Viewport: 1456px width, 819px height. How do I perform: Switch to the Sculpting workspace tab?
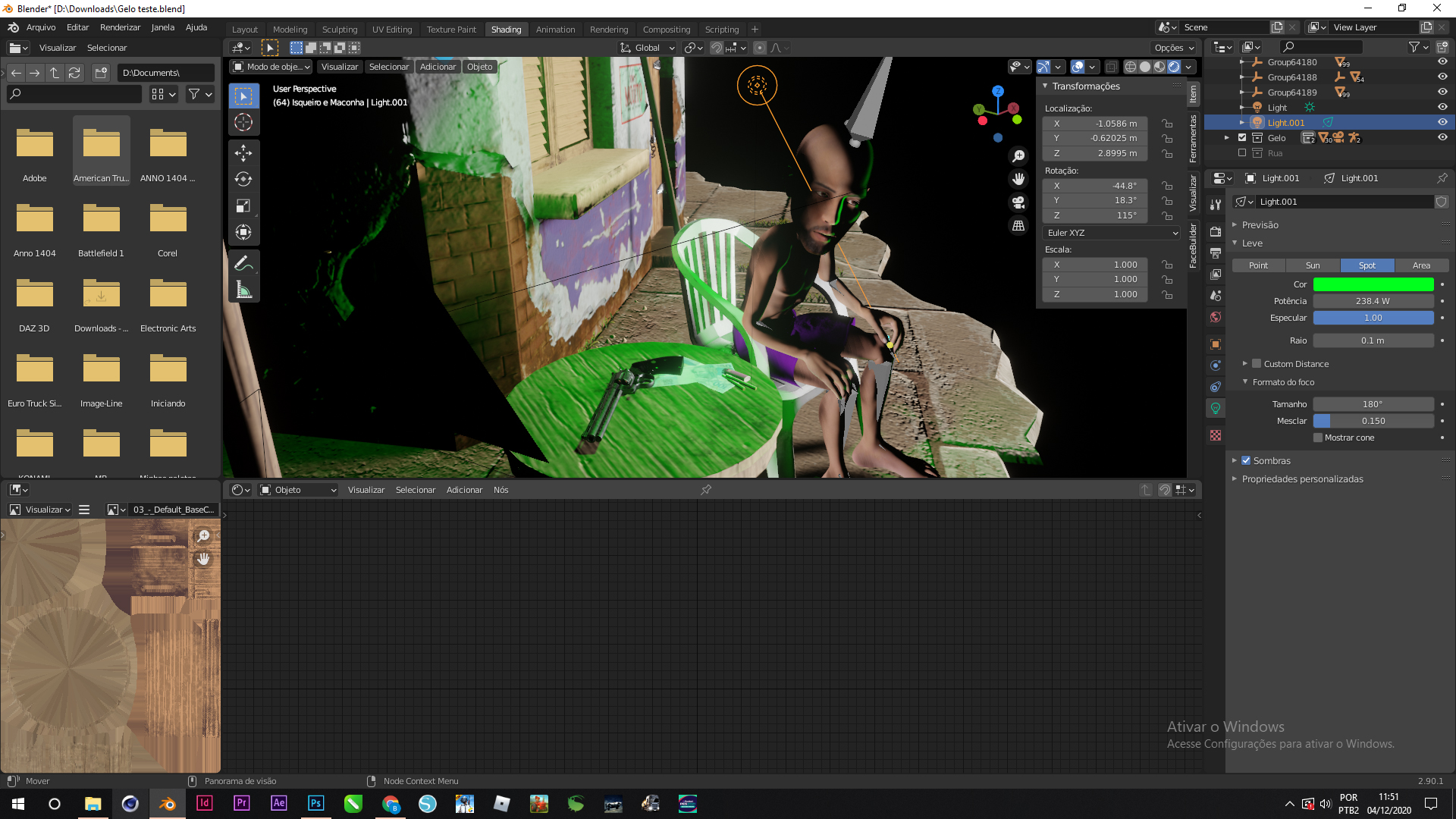(x=339, y=30)
